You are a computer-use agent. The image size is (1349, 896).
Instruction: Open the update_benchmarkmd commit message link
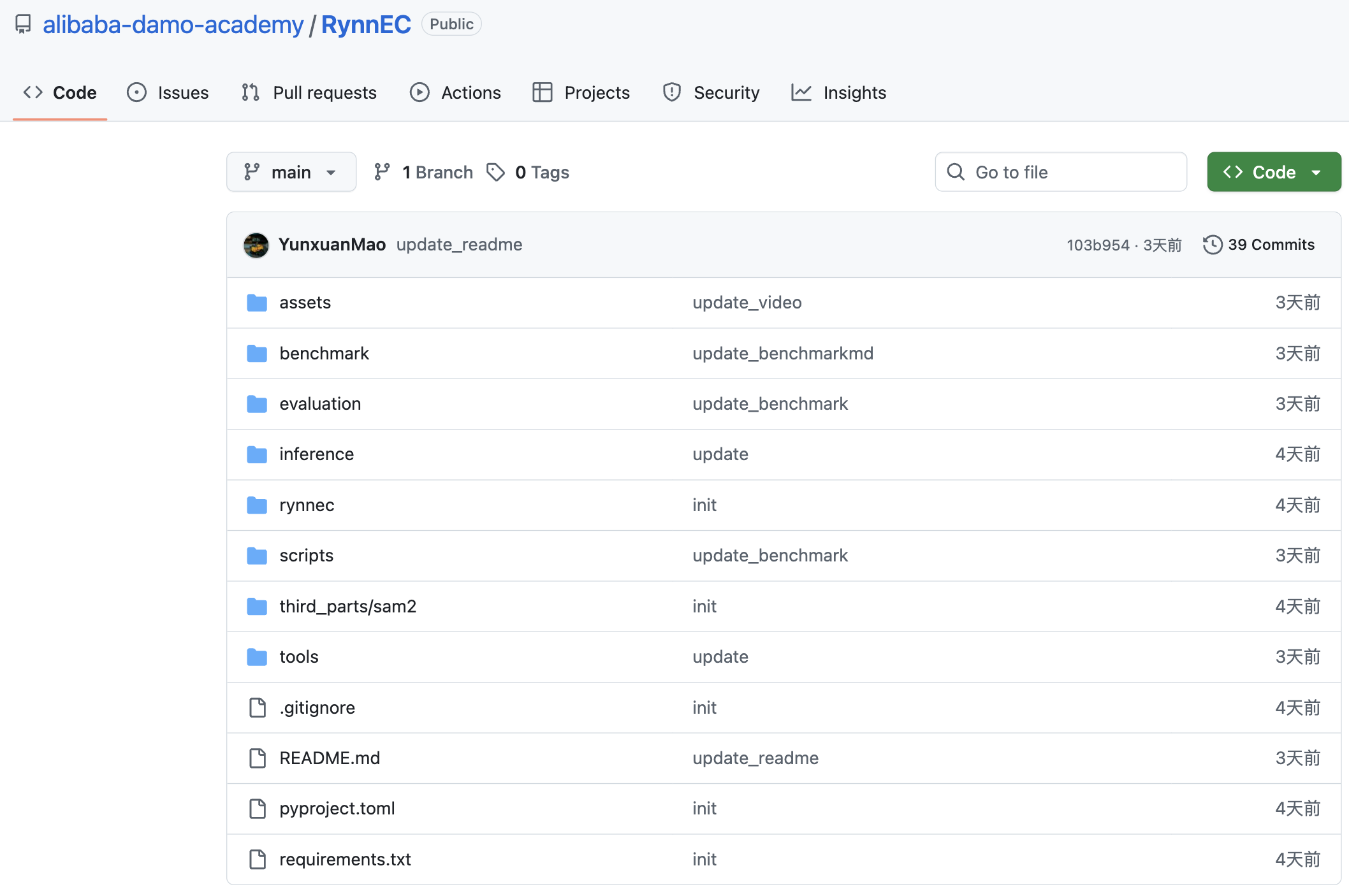tap(782, 353)
